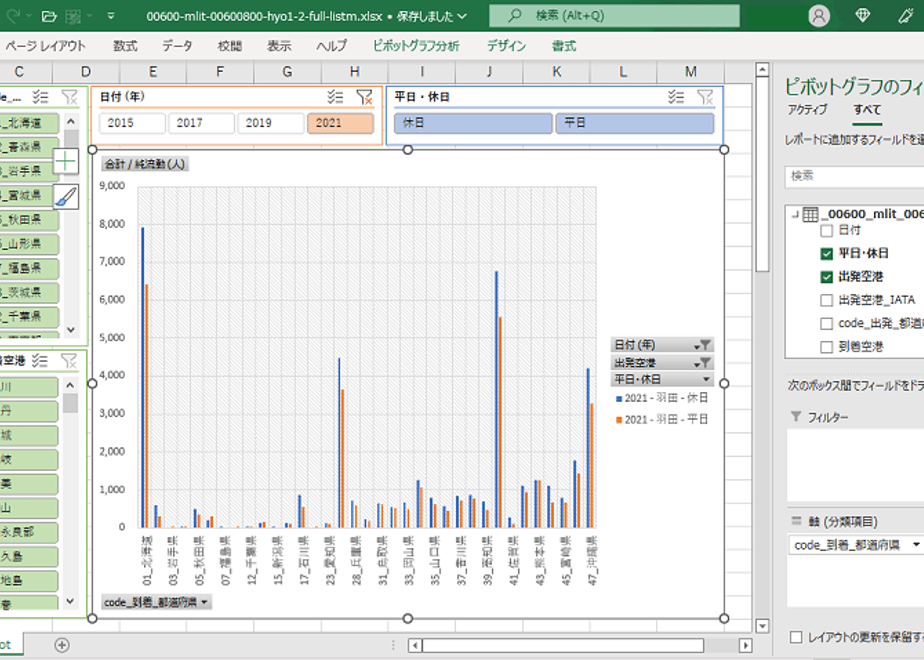This screenshot has height=660, width=924.
Task: Click horizontal scrollbar right arrow
Action: [745, 645]
